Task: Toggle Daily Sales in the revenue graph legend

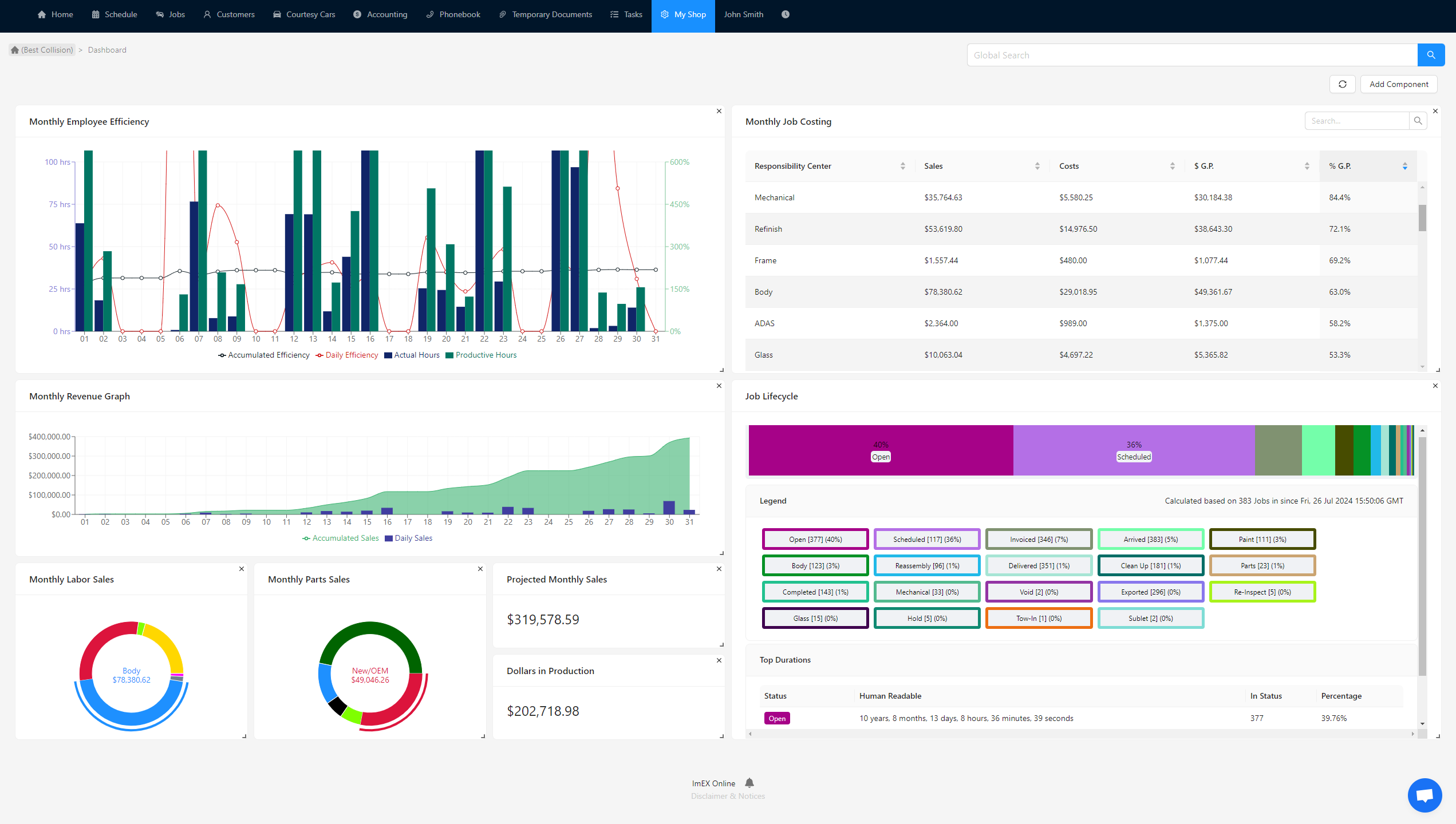Action: coord(408,538)
